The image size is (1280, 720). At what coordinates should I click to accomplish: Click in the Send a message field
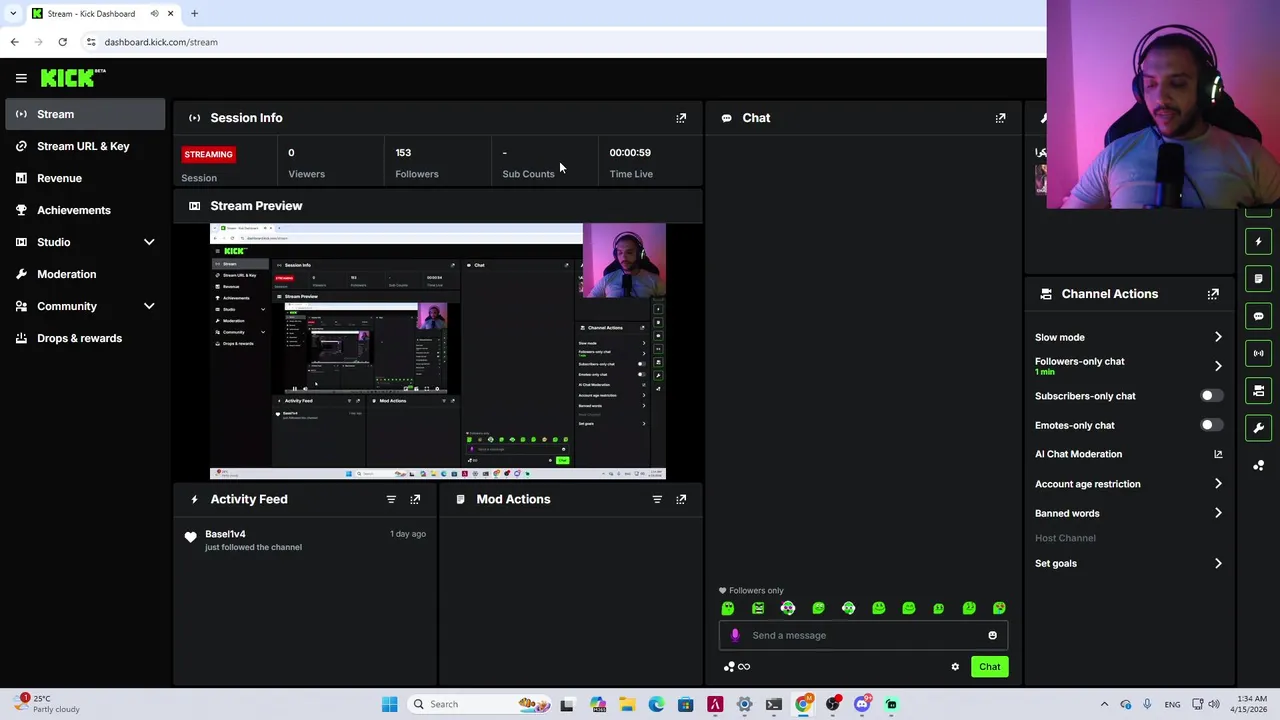[x=864, y=635]
